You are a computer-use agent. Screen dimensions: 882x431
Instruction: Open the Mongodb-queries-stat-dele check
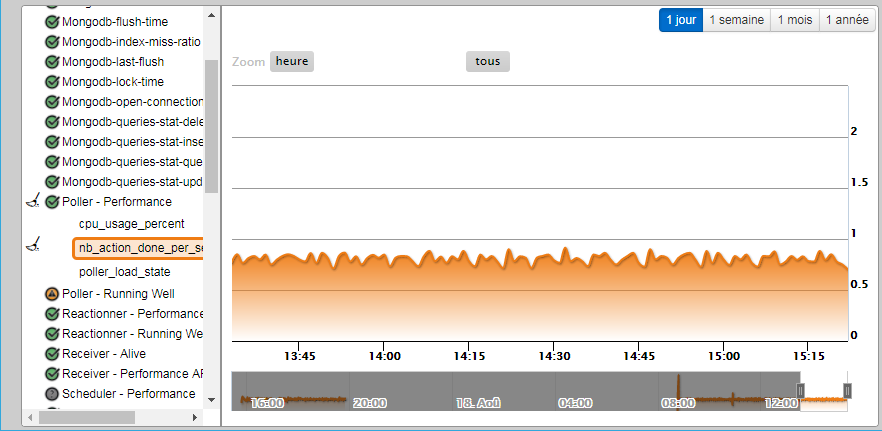coord(132,122)
